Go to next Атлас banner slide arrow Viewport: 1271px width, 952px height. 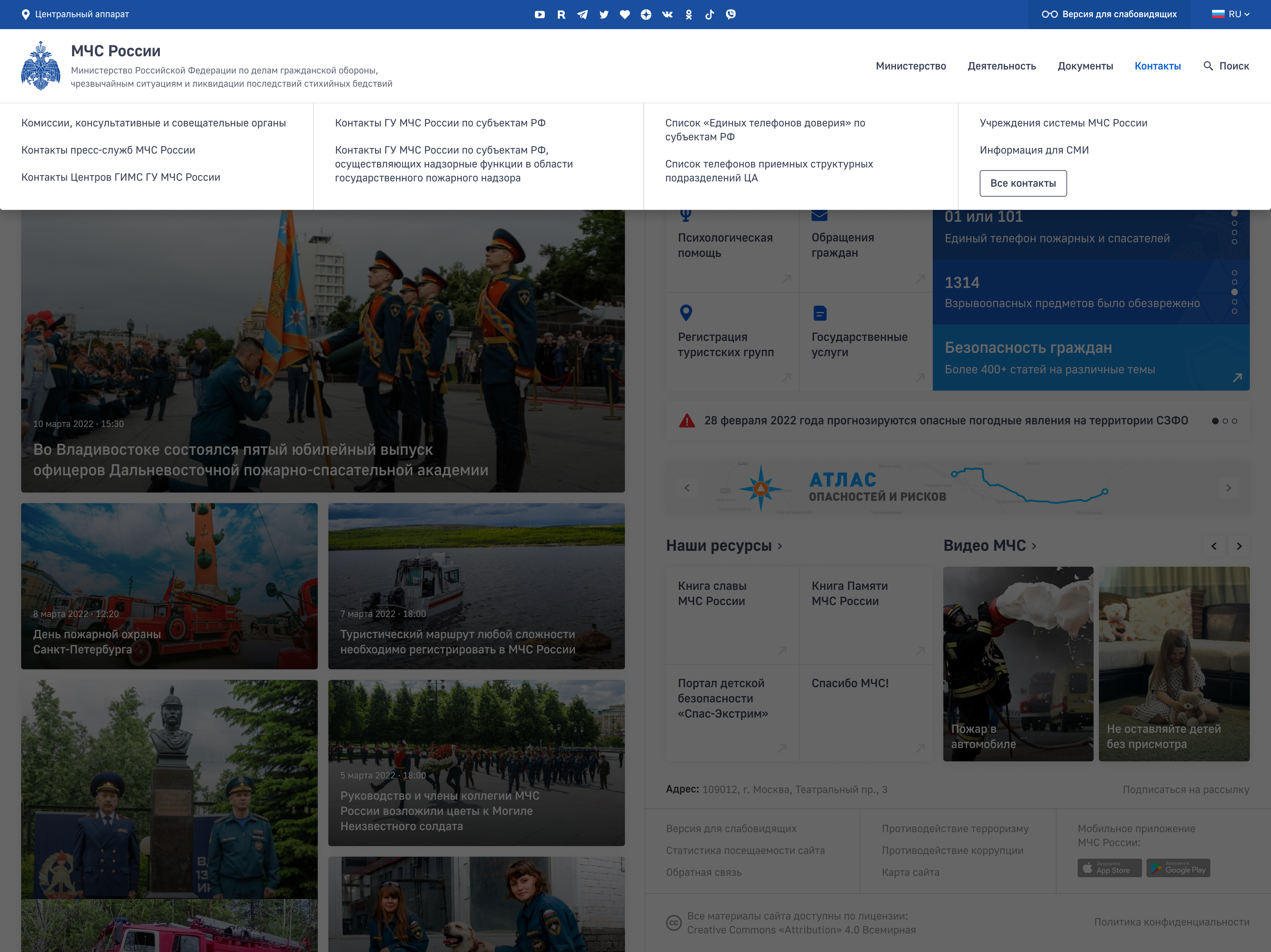click(1229, 488)
